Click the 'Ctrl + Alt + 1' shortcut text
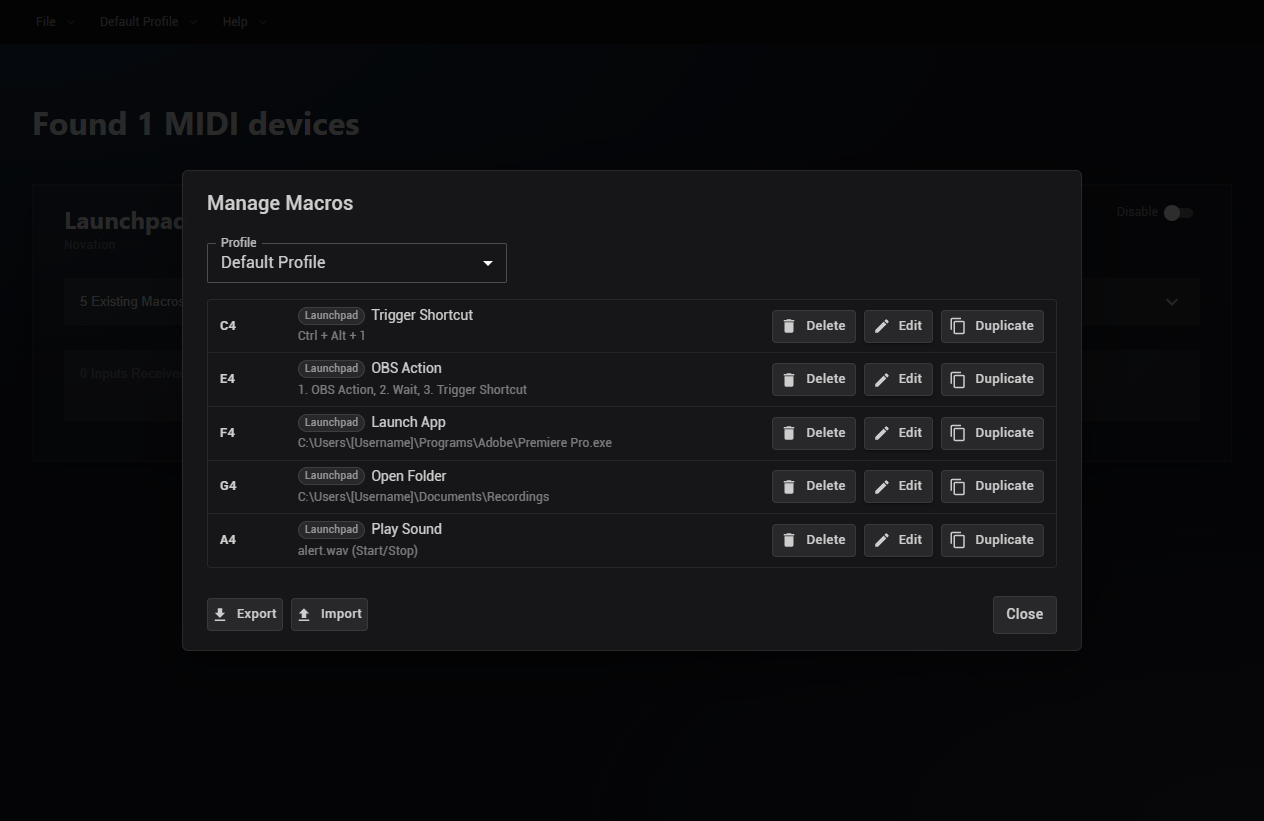This screenshot has height=821, width=1264. pyautogui.click(x=332, y=336)
